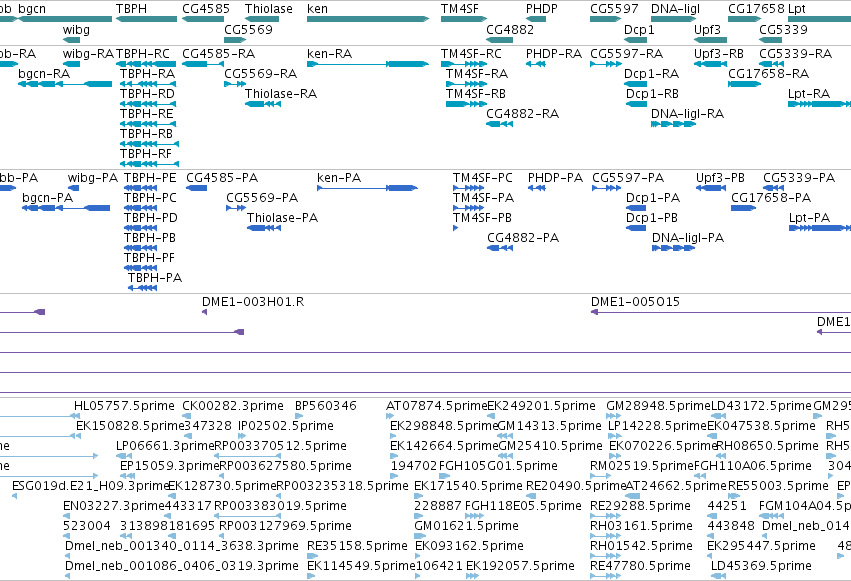Click the TBPH-RE transcript label
The width and height of the screenshot is (851, 581).
click(x=147, y=114)
